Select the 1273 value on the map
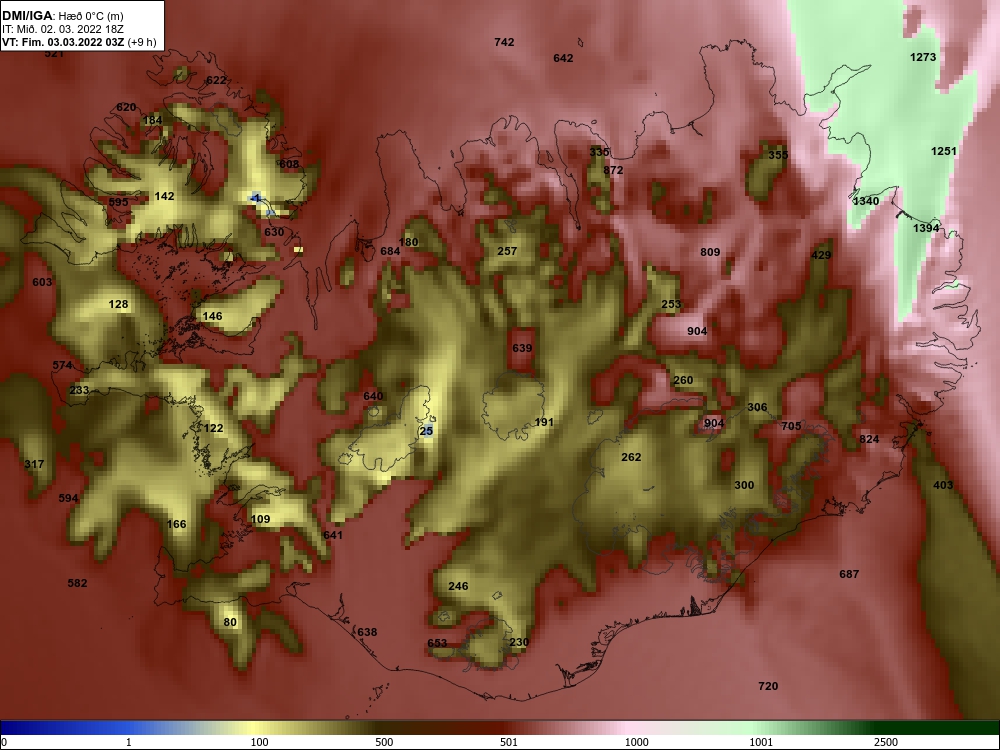This screenshot has width=1000, height=750. coord(923,57)
